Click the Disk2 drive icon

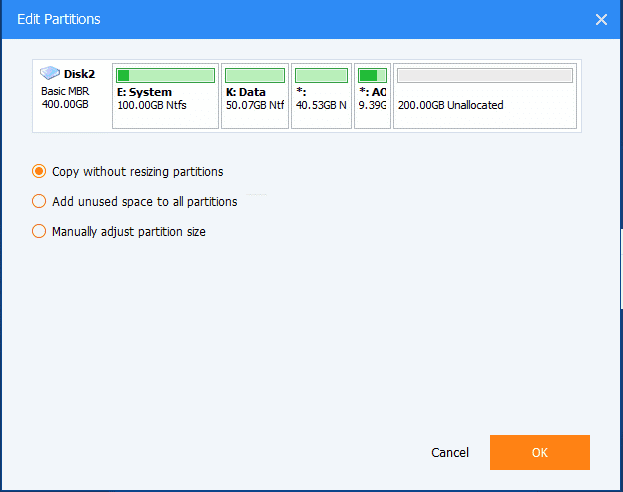click(50, 73)
